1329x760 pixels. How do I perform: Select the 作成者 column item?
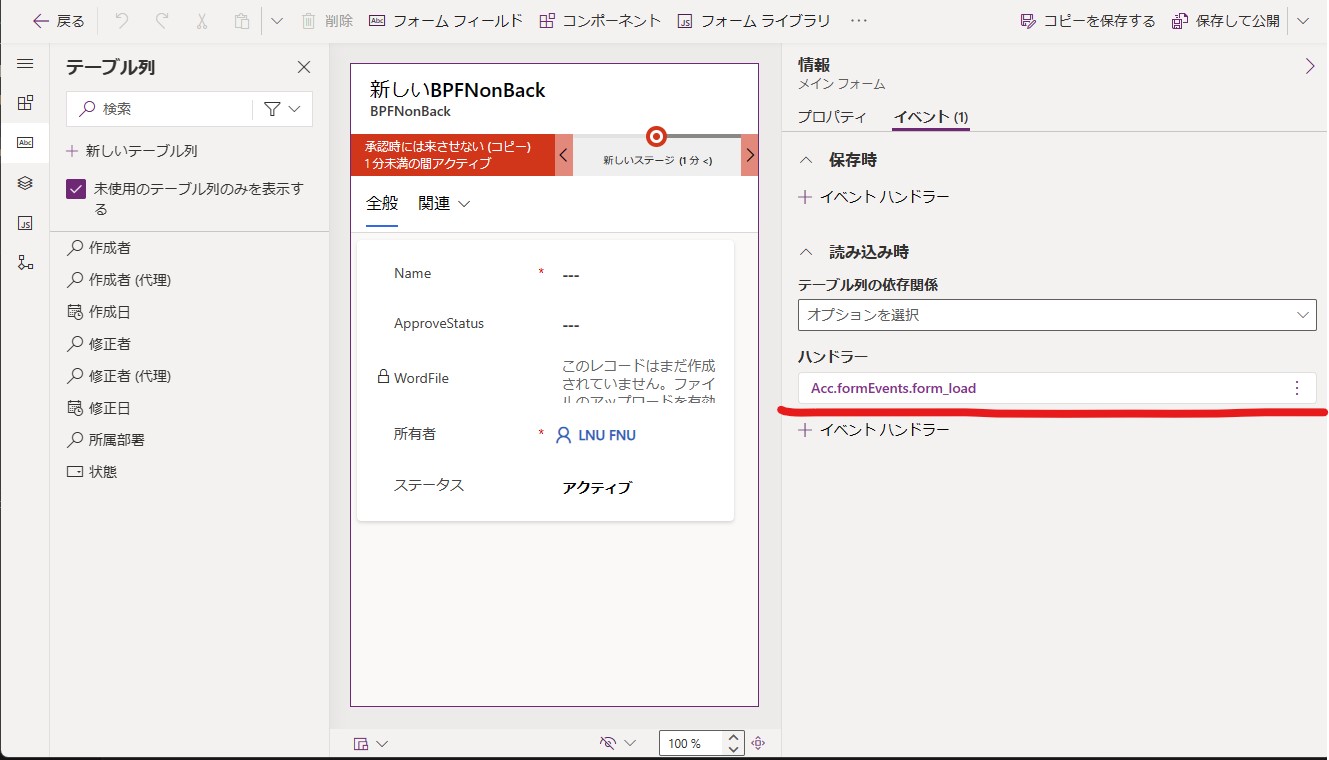(x=98, y=248)
